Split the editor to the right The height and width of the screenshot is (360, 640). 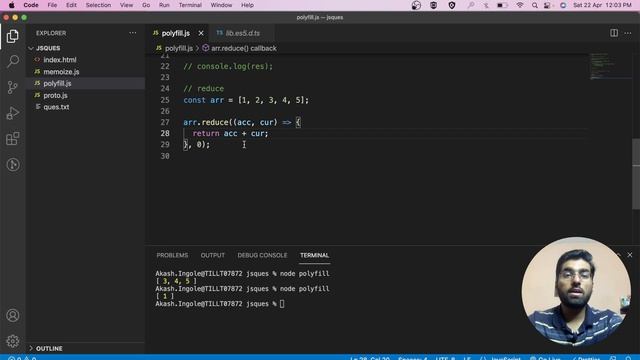[x=613, y=33]
